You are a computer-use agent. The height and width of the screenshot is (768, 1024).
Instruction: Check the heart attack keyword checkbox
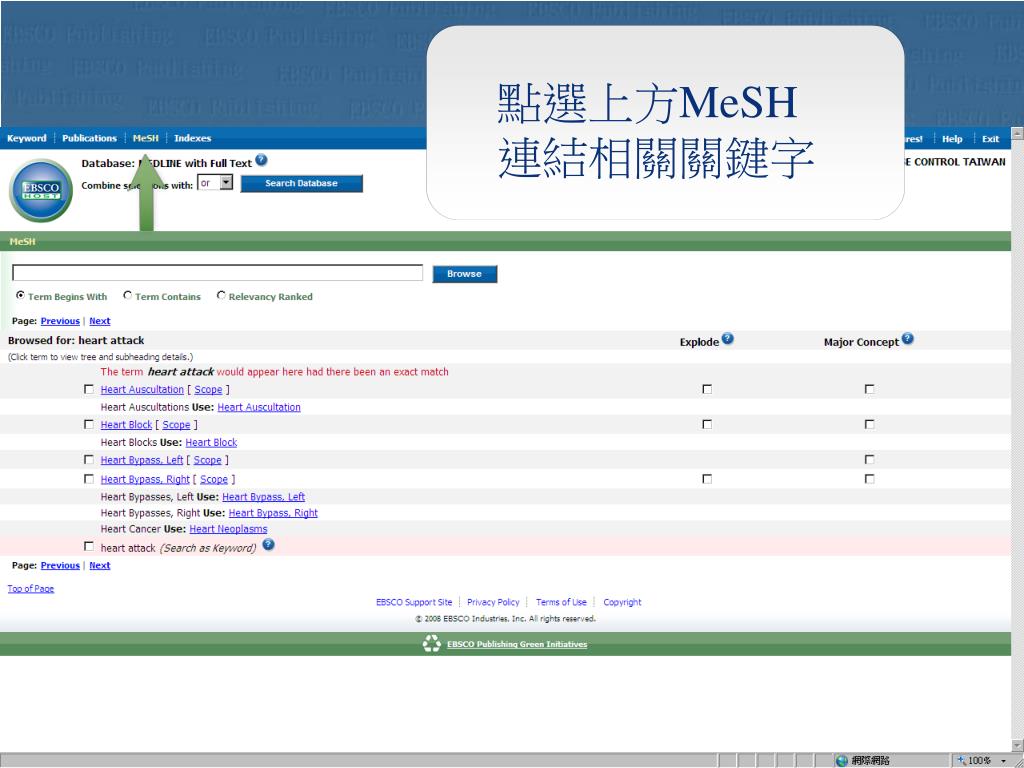coord(89,546)
